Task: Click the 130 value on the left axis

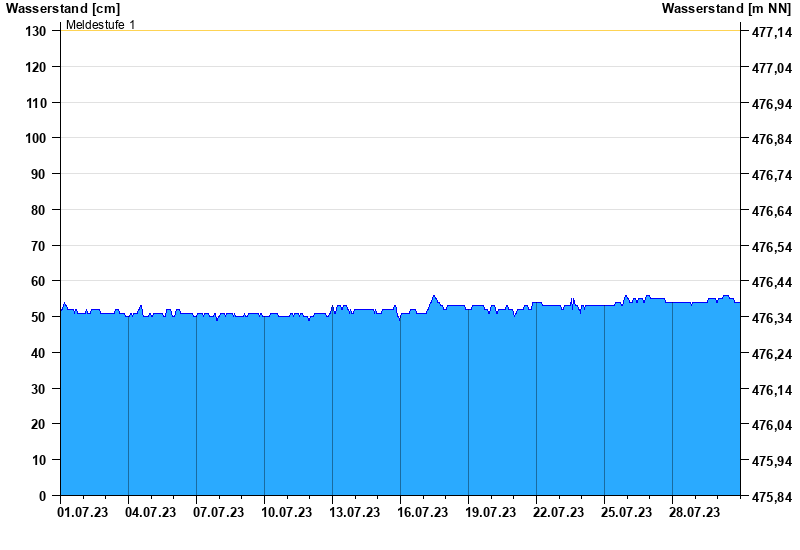Action: [x=36, y=31]
